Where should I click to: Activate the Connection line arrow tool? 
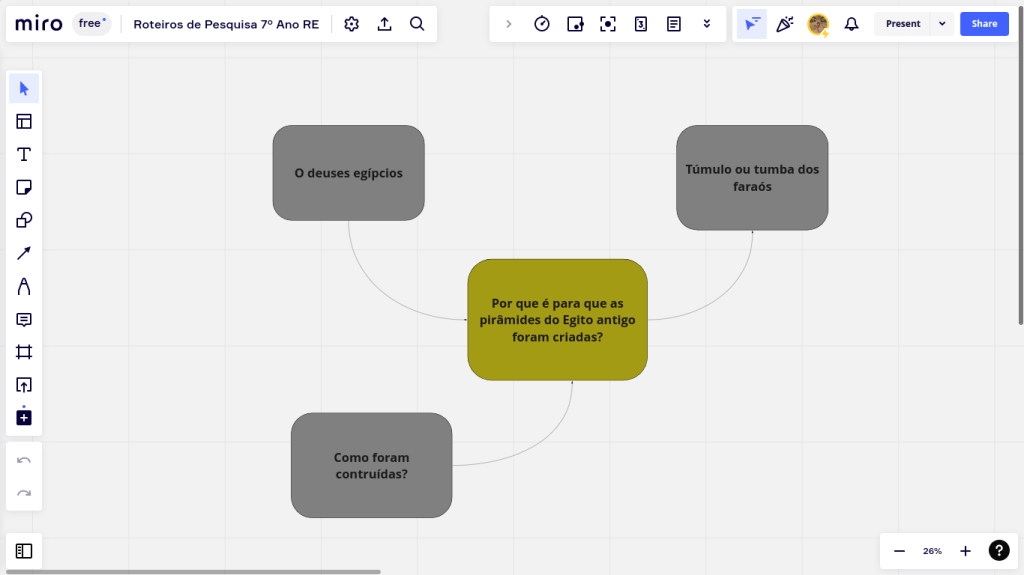24,253
